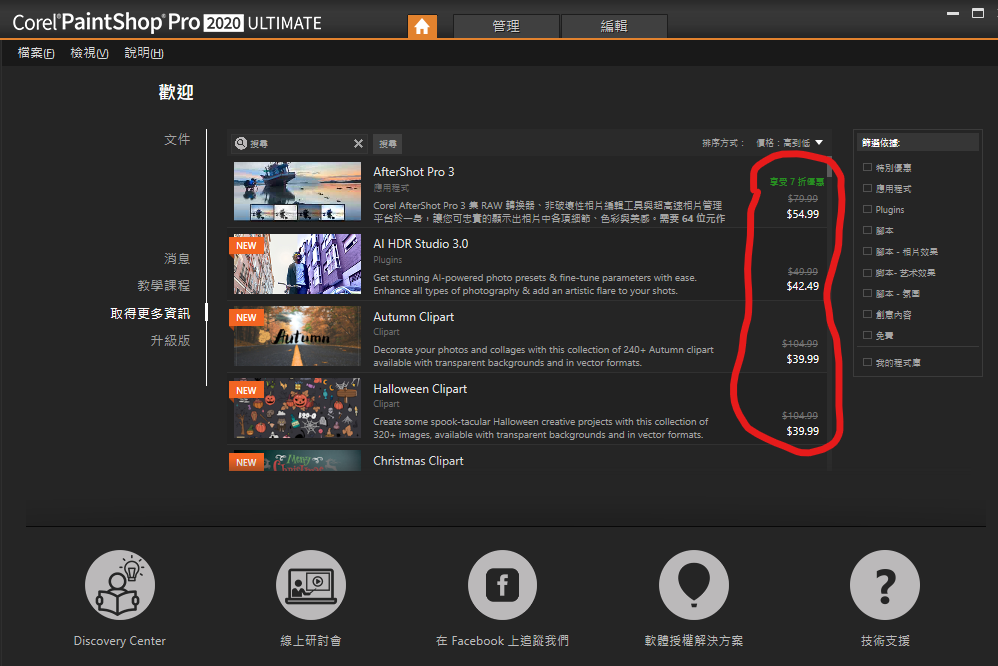Switch to the 管理 tab

(506, 27)
